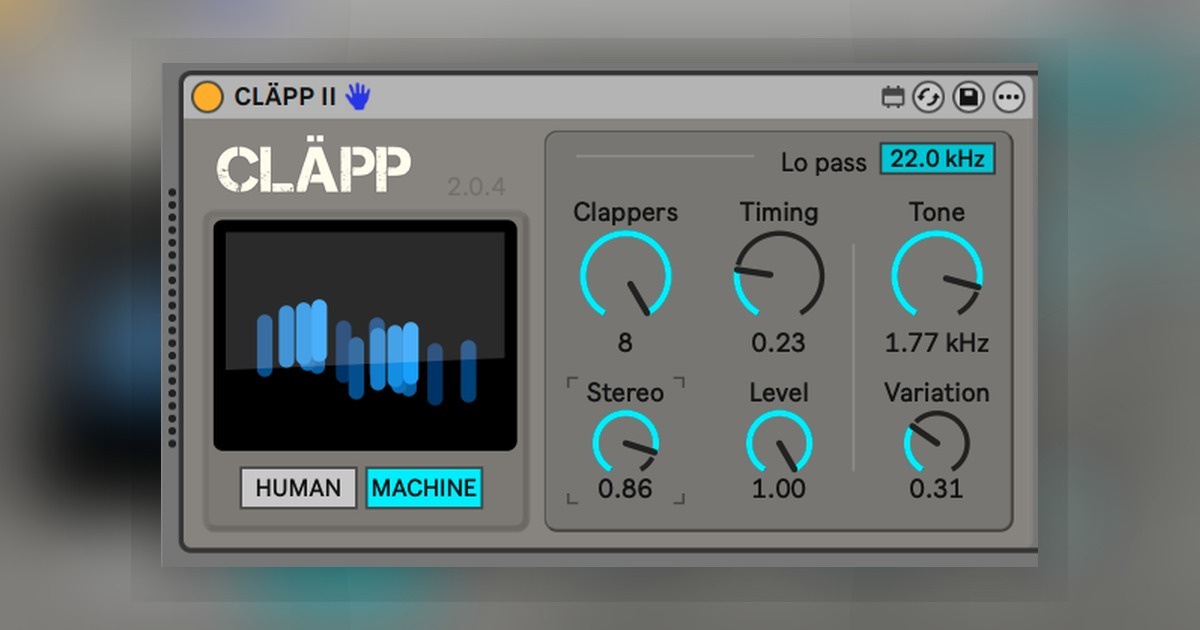Click the Clappers knob

(625, 275)
